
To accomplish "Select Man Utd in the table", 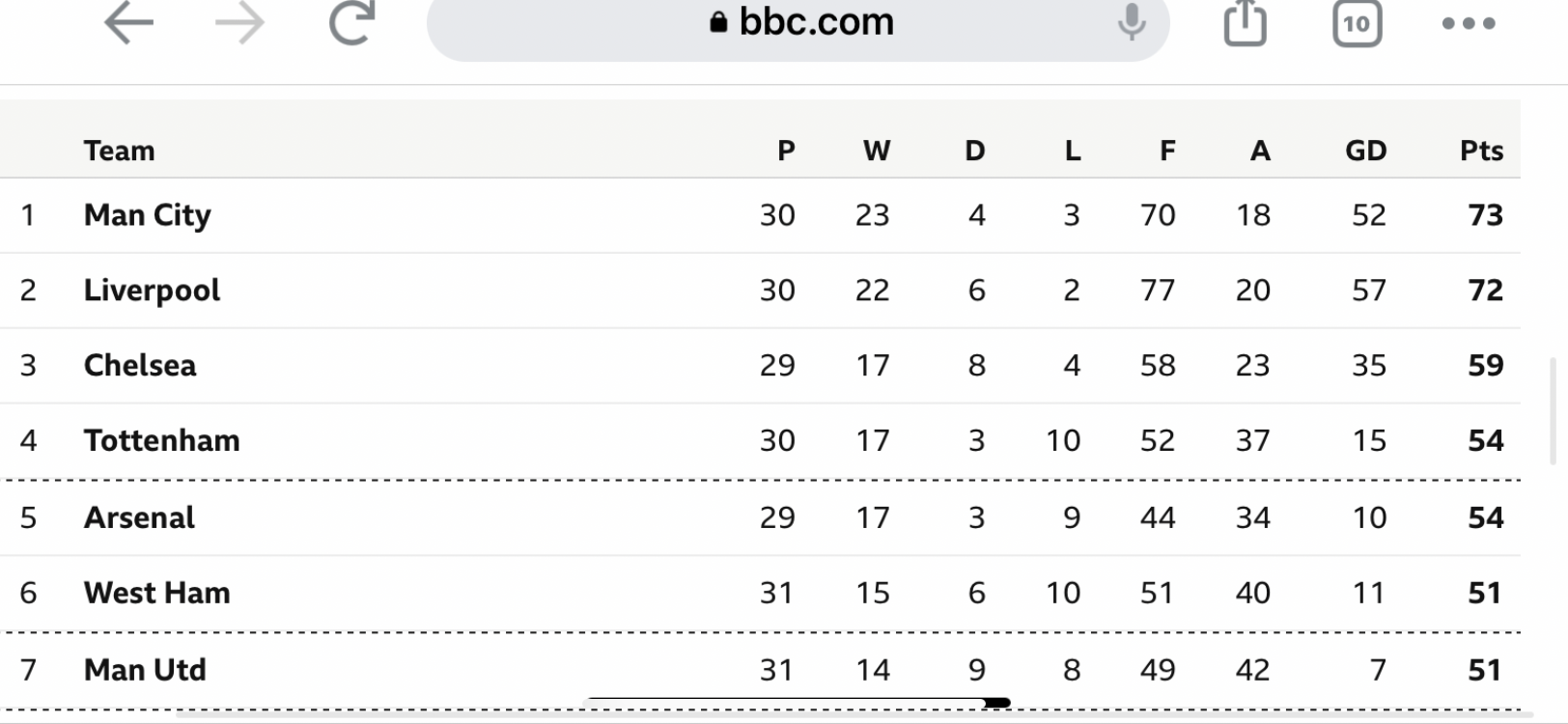I will (x=145, y=671).
